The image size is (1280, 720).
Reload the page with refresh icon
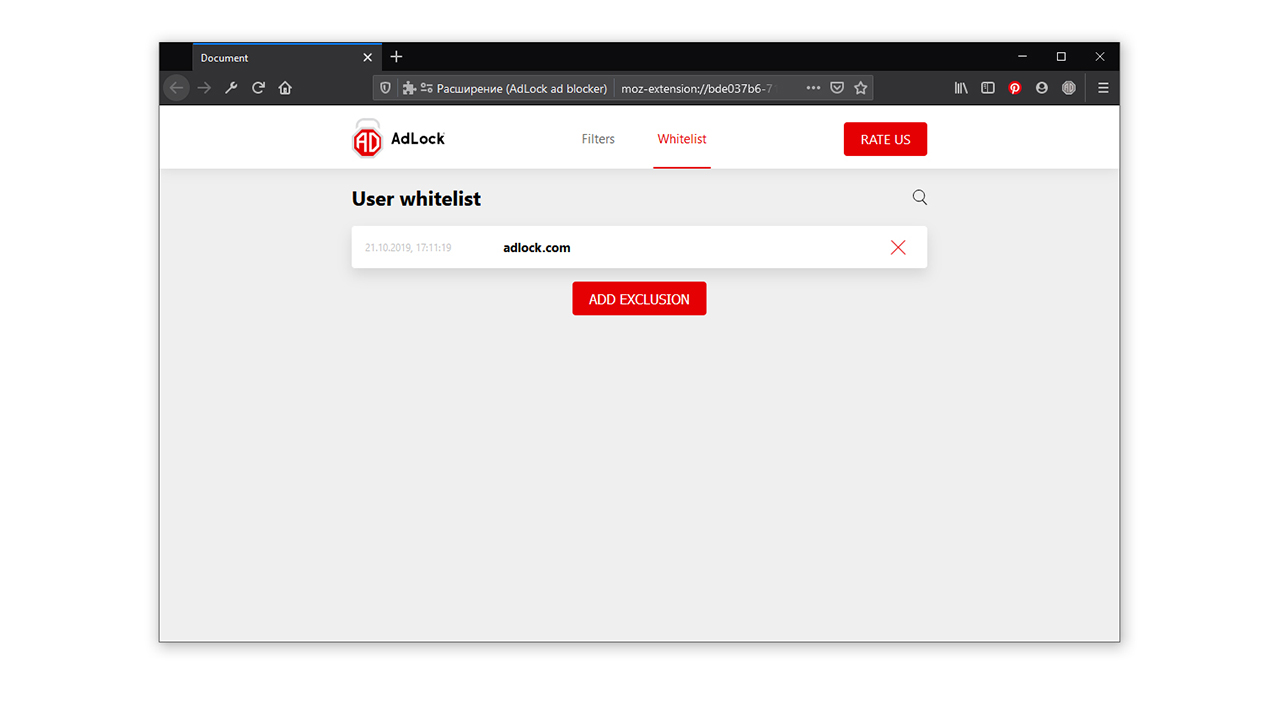coord(258,88)
